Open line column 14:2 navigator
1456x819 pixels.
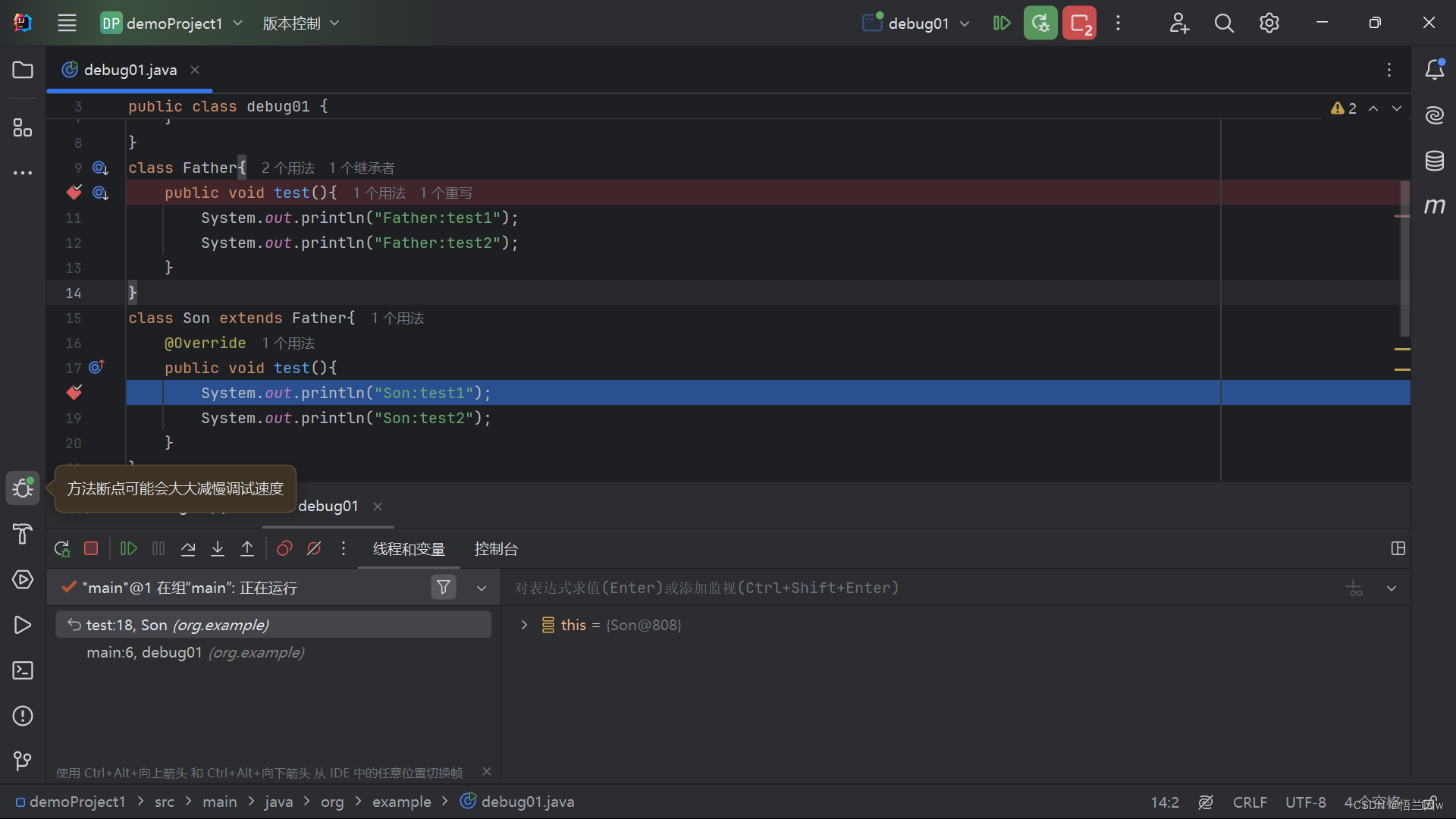click(1165, 802)
